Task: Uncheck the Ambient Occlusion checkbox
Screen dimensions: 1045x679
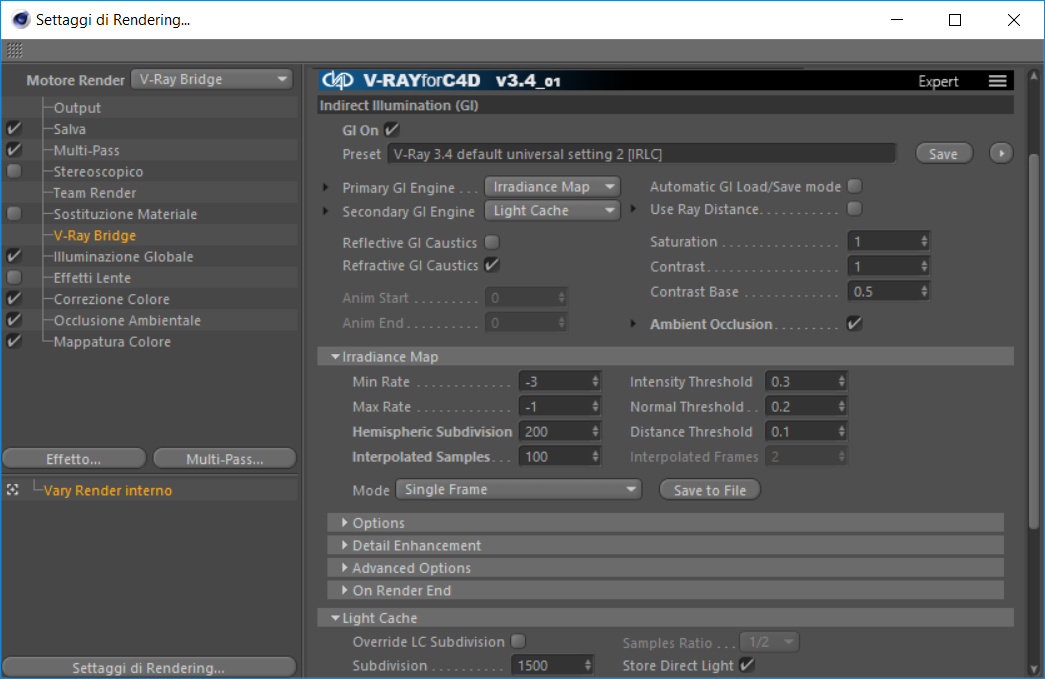Action: pyautogui.click(x=854, y=324)
